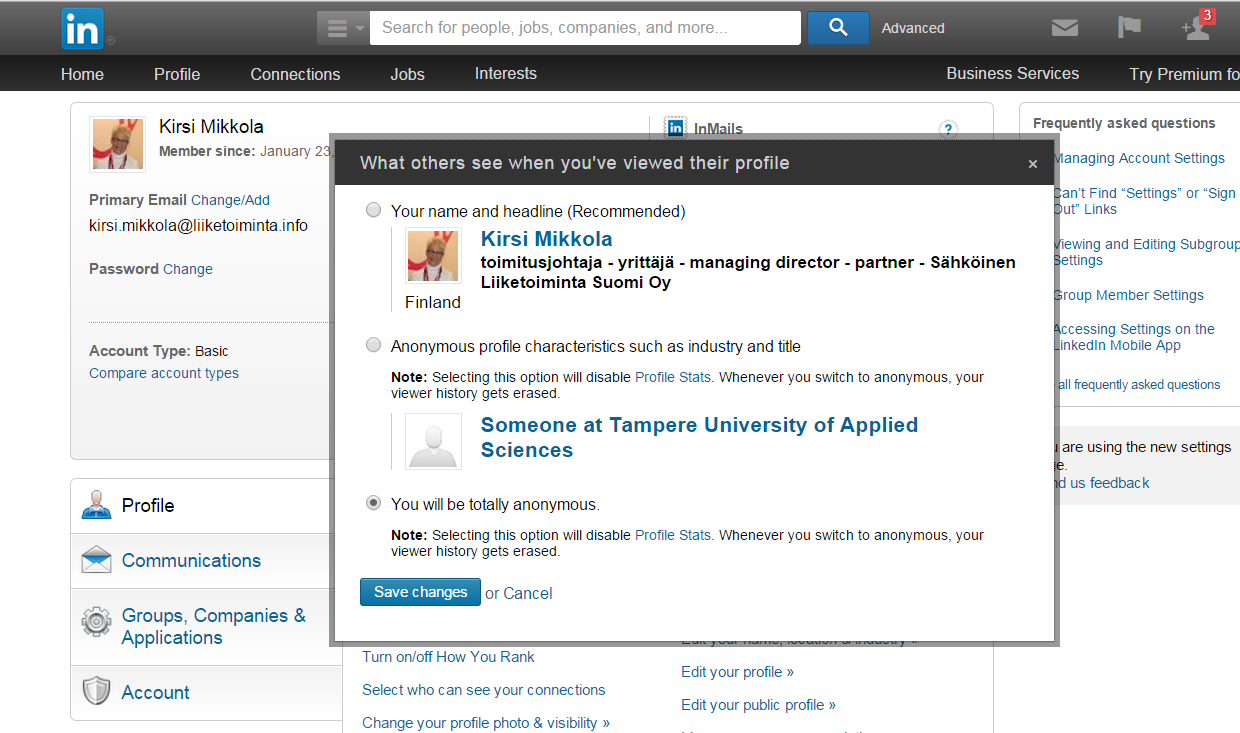Click 'Someone at Tampere University' preview link
The height and width of the screenshot is (733, 1240).
click(x=699, y=437)
